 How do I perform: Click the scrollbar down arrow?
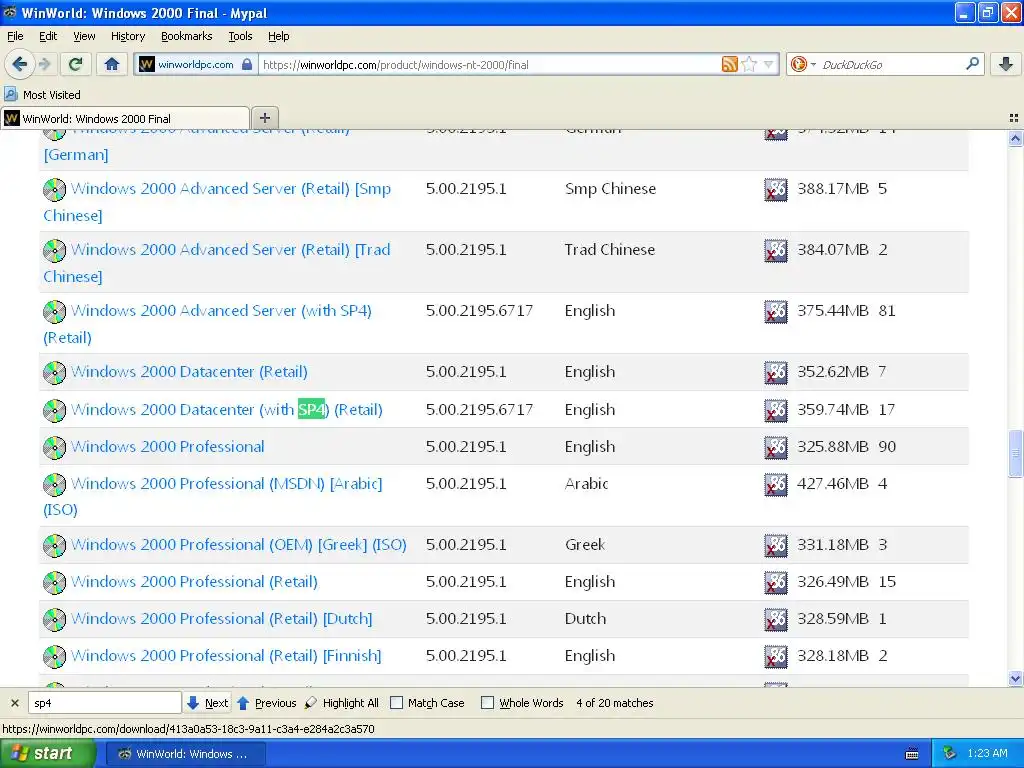[x=1015, y=679]
